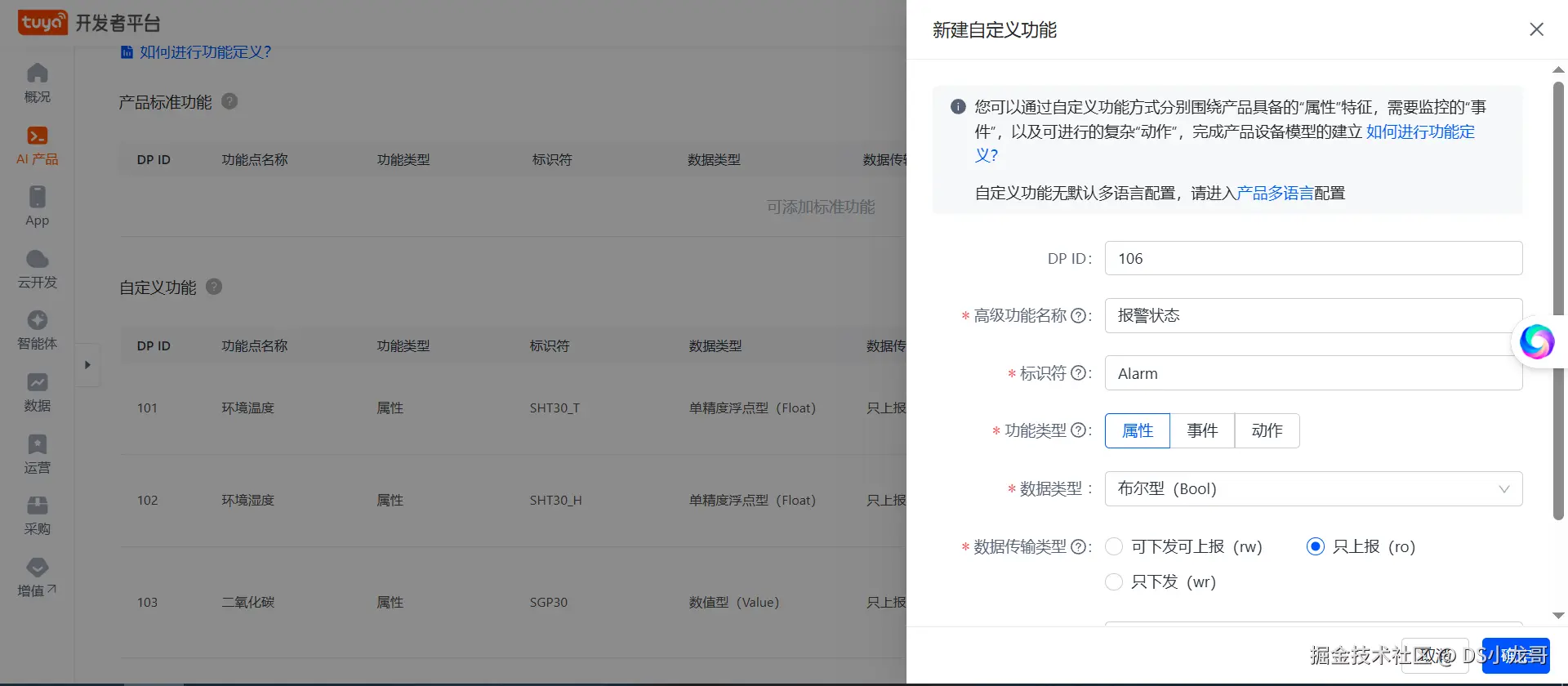Click the floating assistant swirl icon

1536,341
